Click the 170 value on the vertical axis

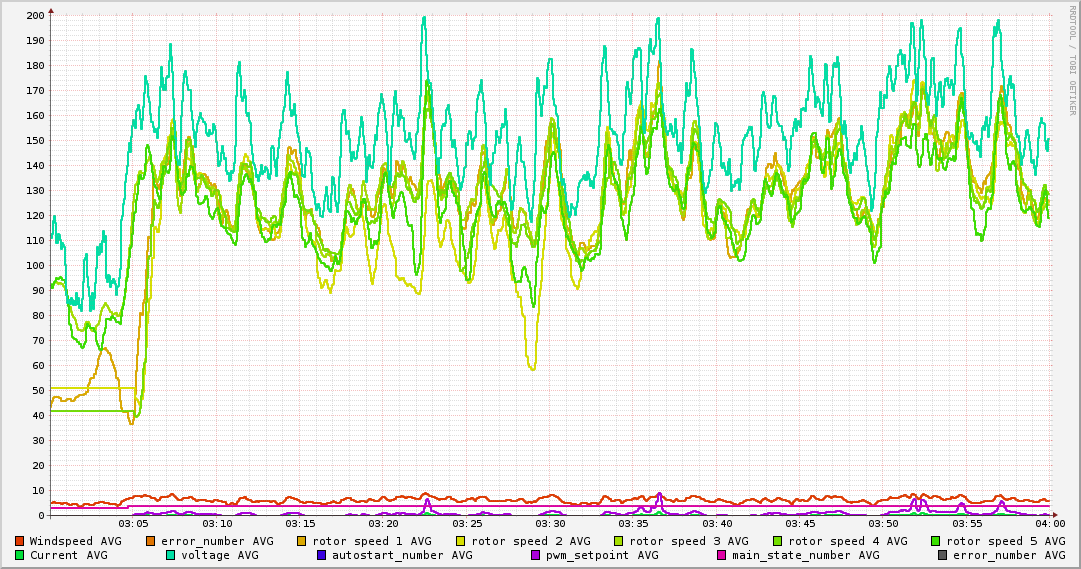pos(34,90)
